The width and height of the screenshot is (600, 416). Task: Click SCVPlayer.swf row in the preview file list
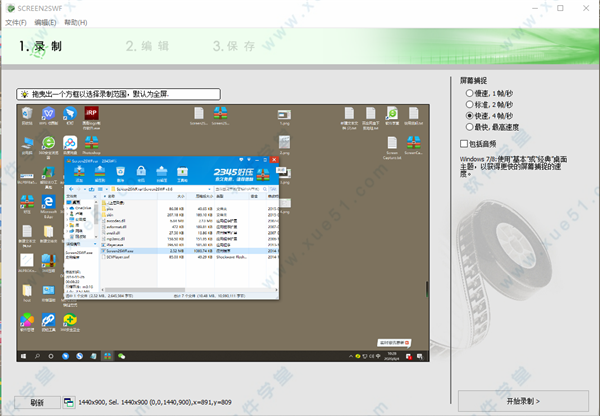pos(190,257)
